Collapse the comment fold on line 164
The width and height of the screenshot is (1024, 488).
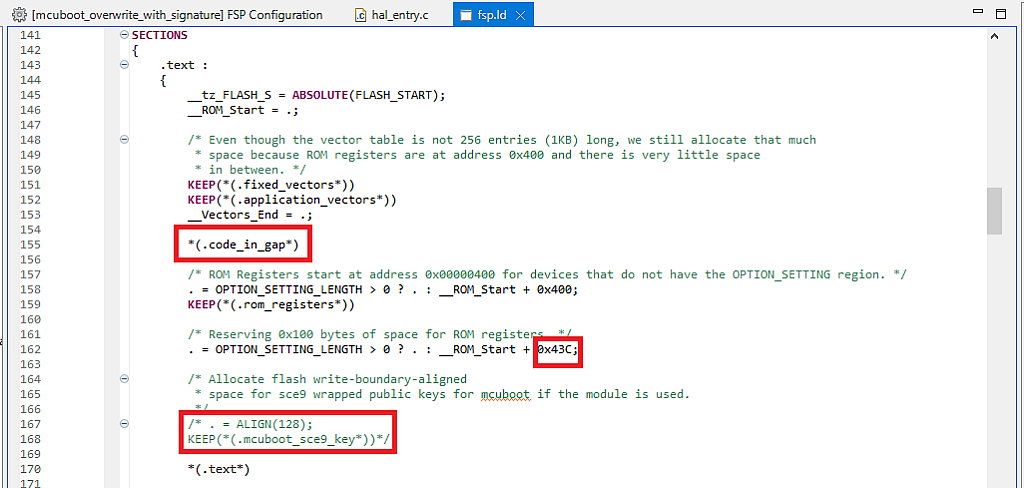pyautogui.click(x=124, y=379)
